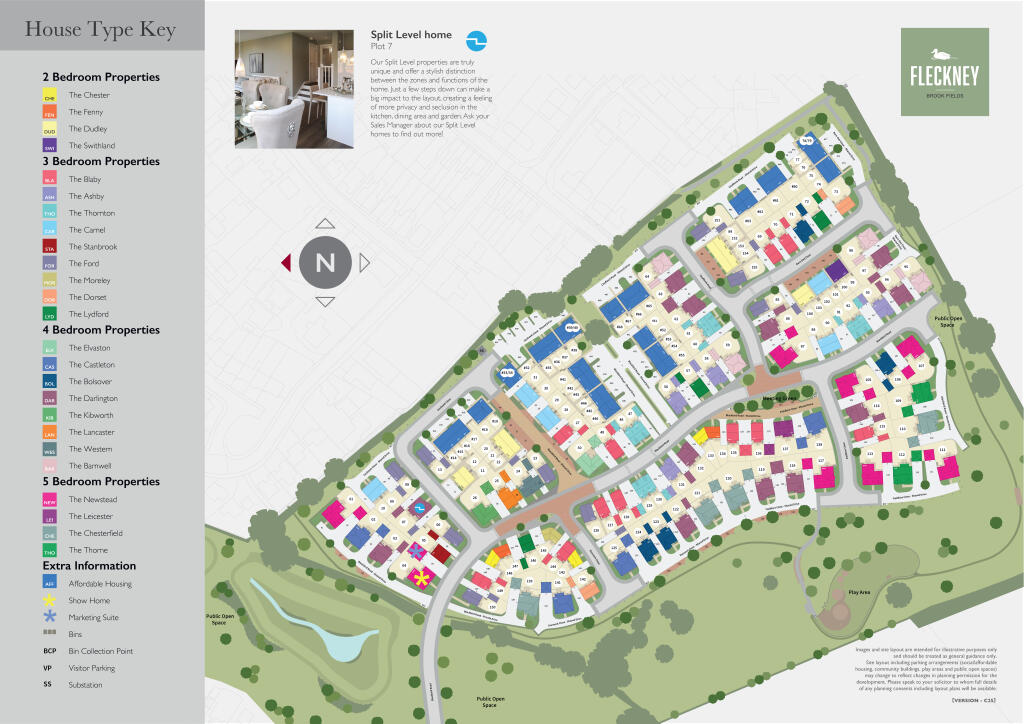The image size is (1024, 724).
Task: Expand the upward chevron above the compass
Action: [x=324, y=224]
